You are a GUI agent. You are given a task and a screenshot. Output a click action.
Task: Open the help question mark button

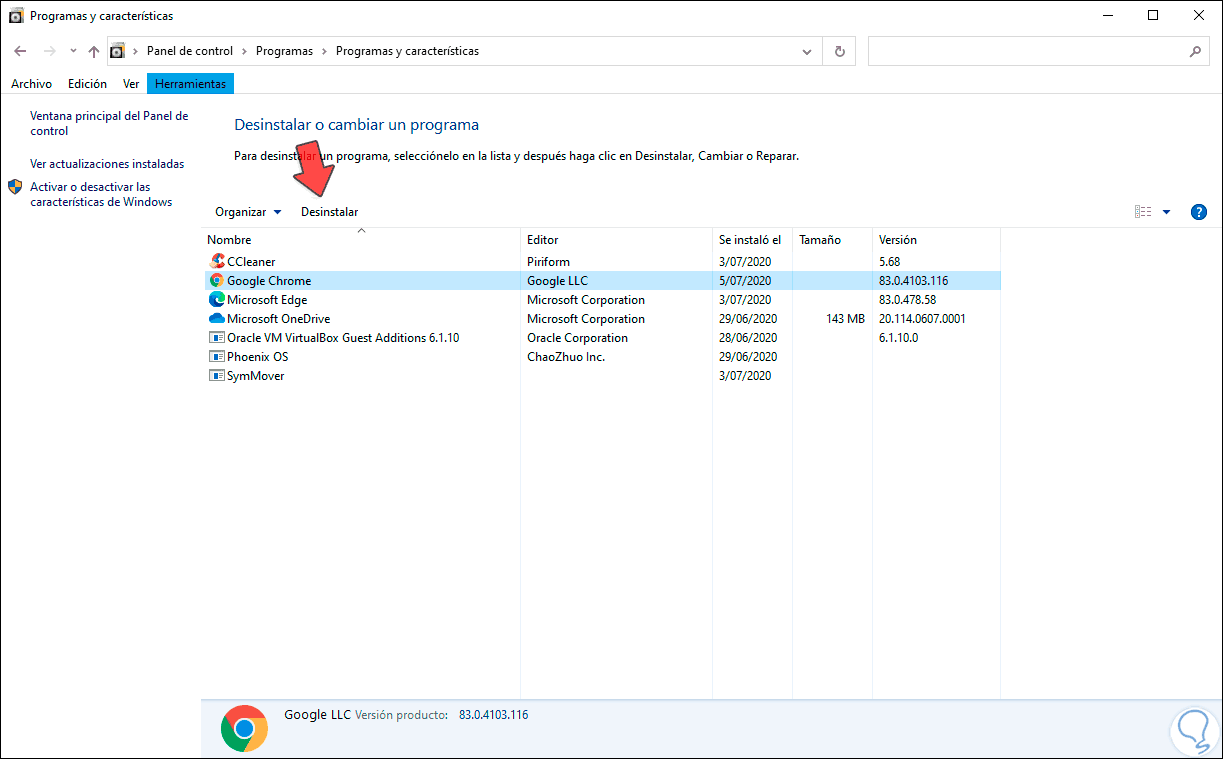(x=1199, y=212)
